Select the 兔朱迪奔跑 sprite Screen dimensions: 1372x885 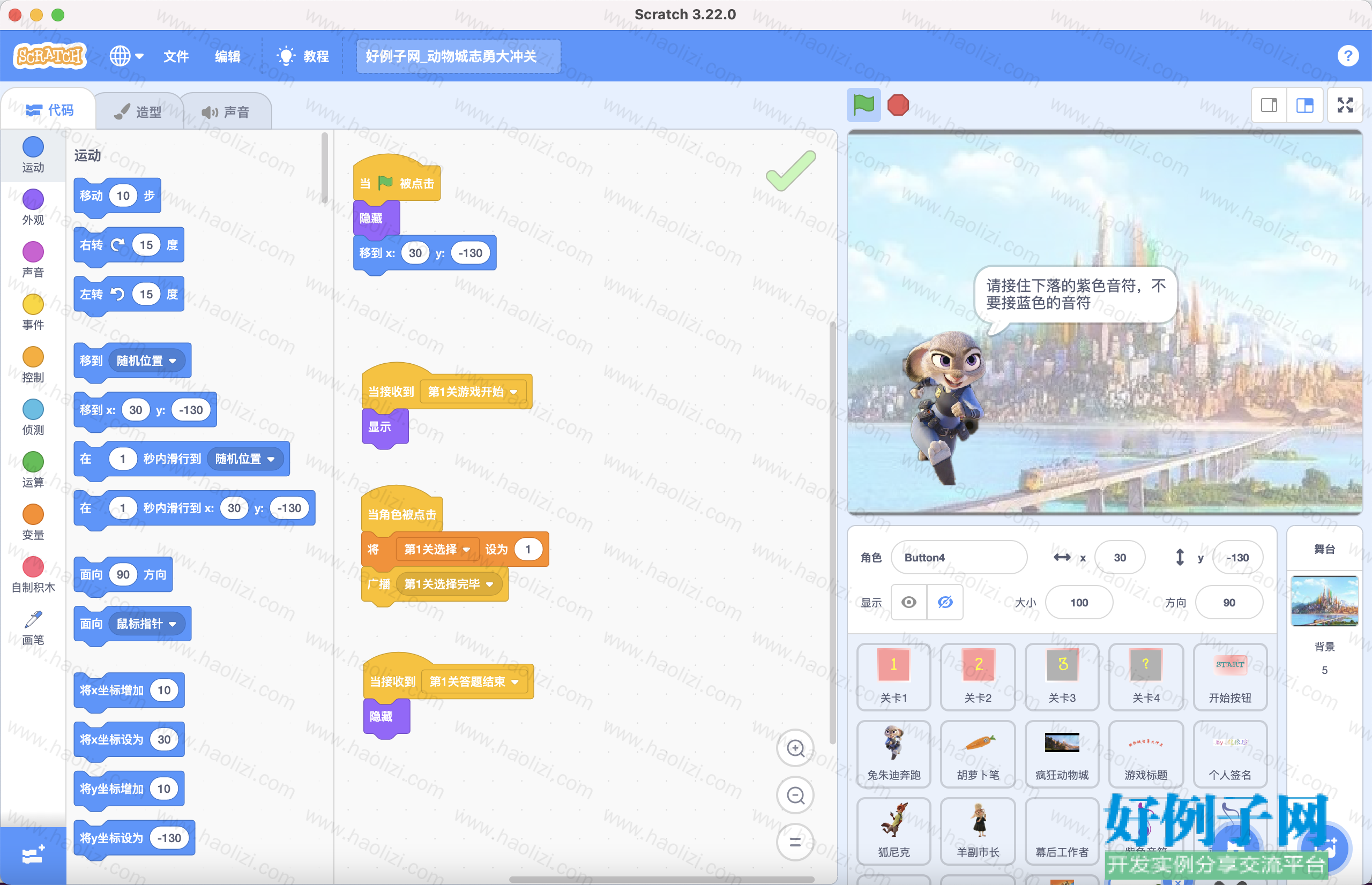894,754
